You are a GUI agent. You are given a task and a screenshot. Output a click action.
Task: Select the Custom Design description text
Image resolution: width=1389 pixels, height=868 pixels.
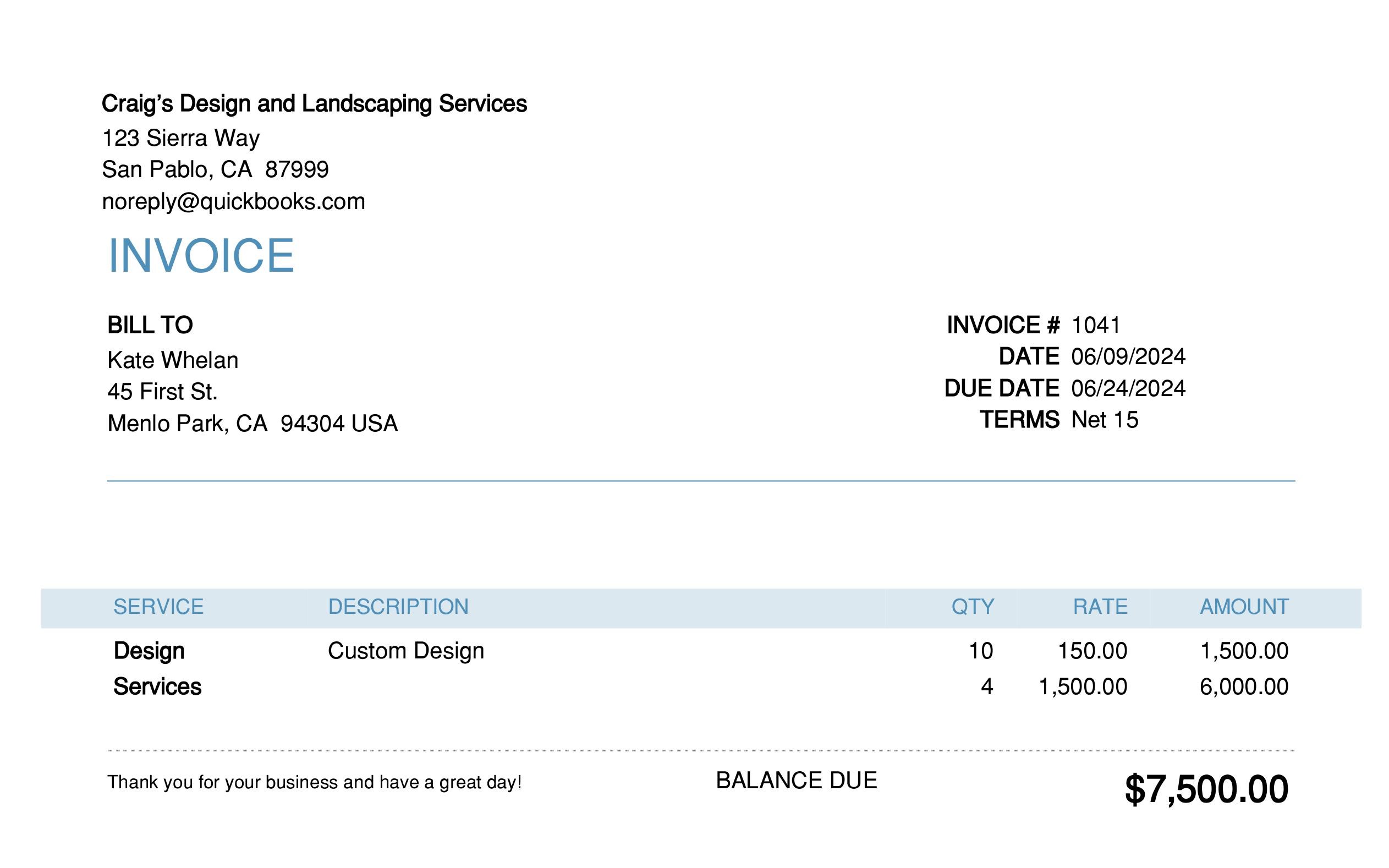406,651
